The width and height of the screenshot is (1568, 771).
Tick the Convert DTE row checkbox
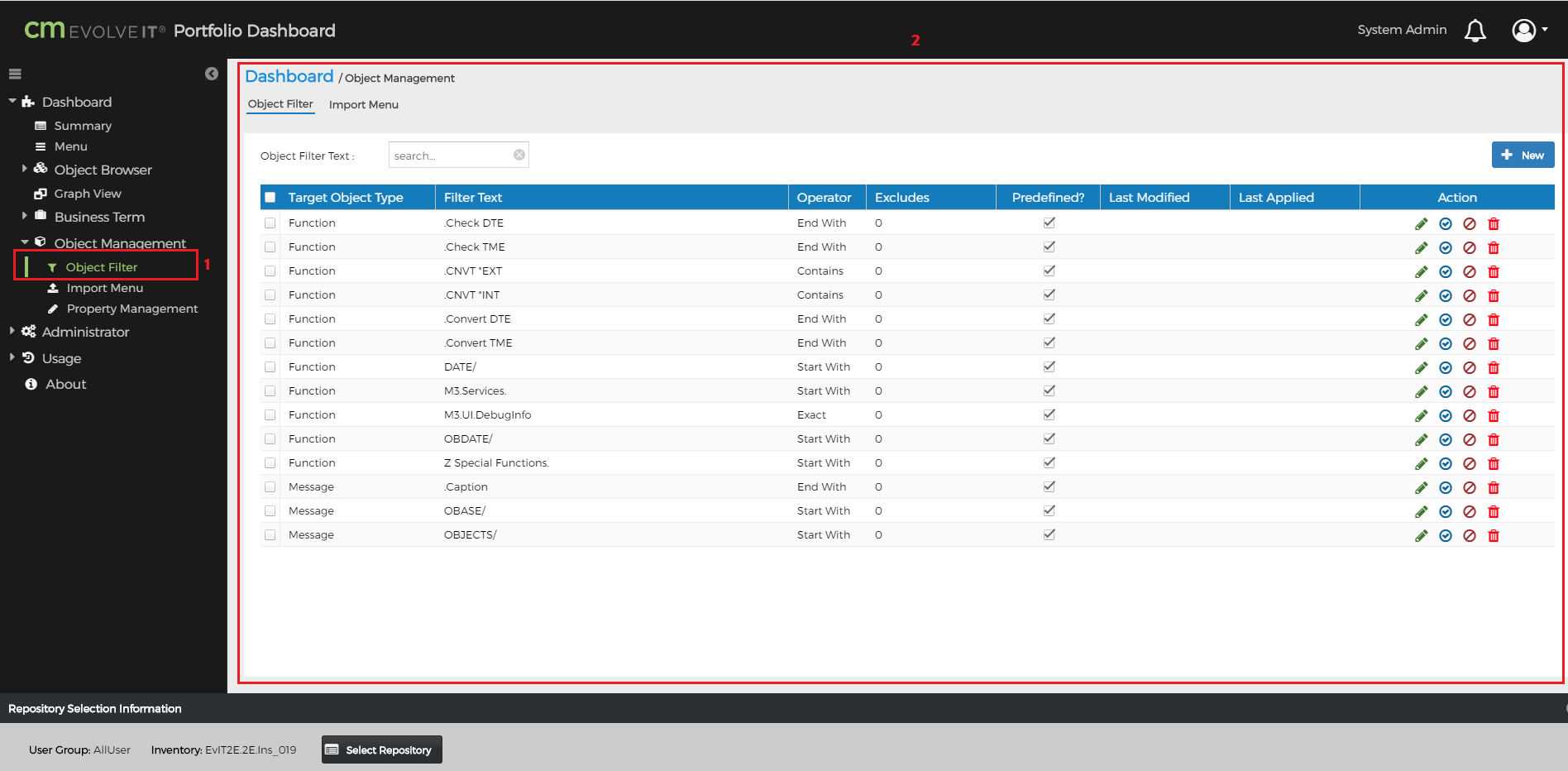[270, 318]
